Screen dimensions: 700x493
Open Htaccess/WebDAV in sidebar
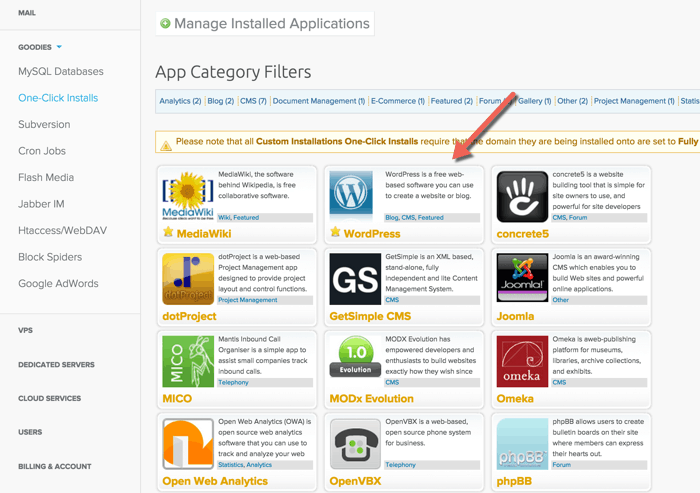[62, 230]
